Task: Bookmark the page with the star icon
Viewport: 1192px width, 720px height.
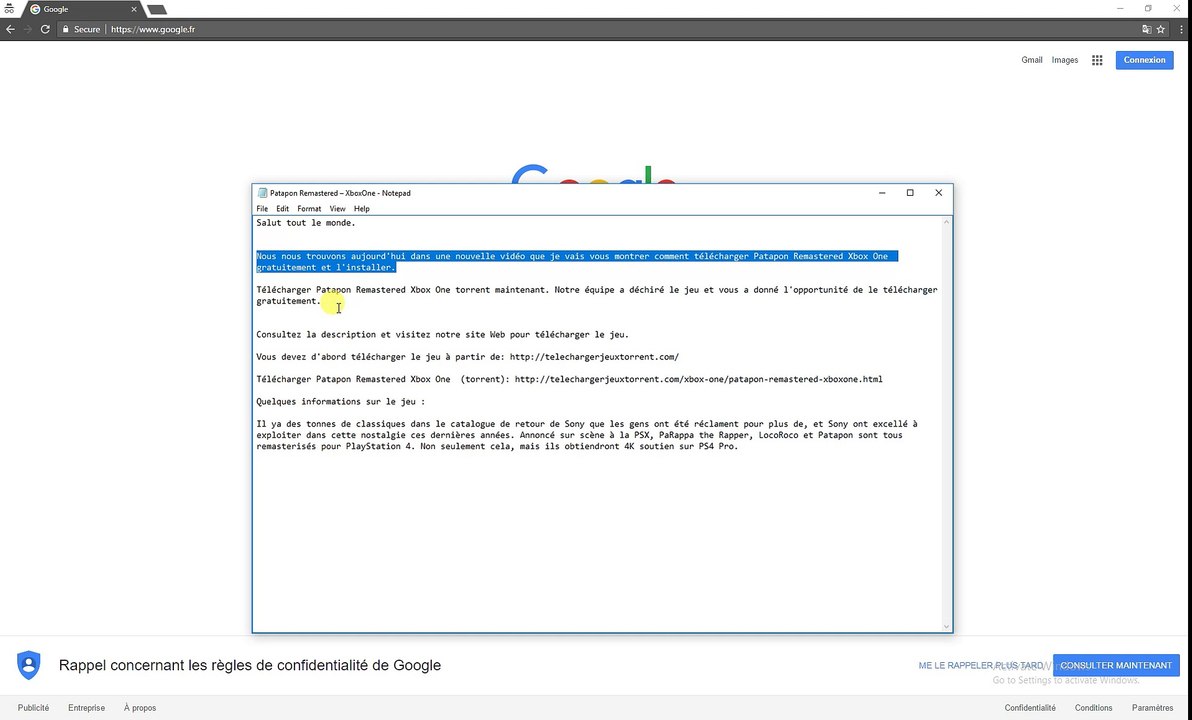Action: [x=1161, y=30]
